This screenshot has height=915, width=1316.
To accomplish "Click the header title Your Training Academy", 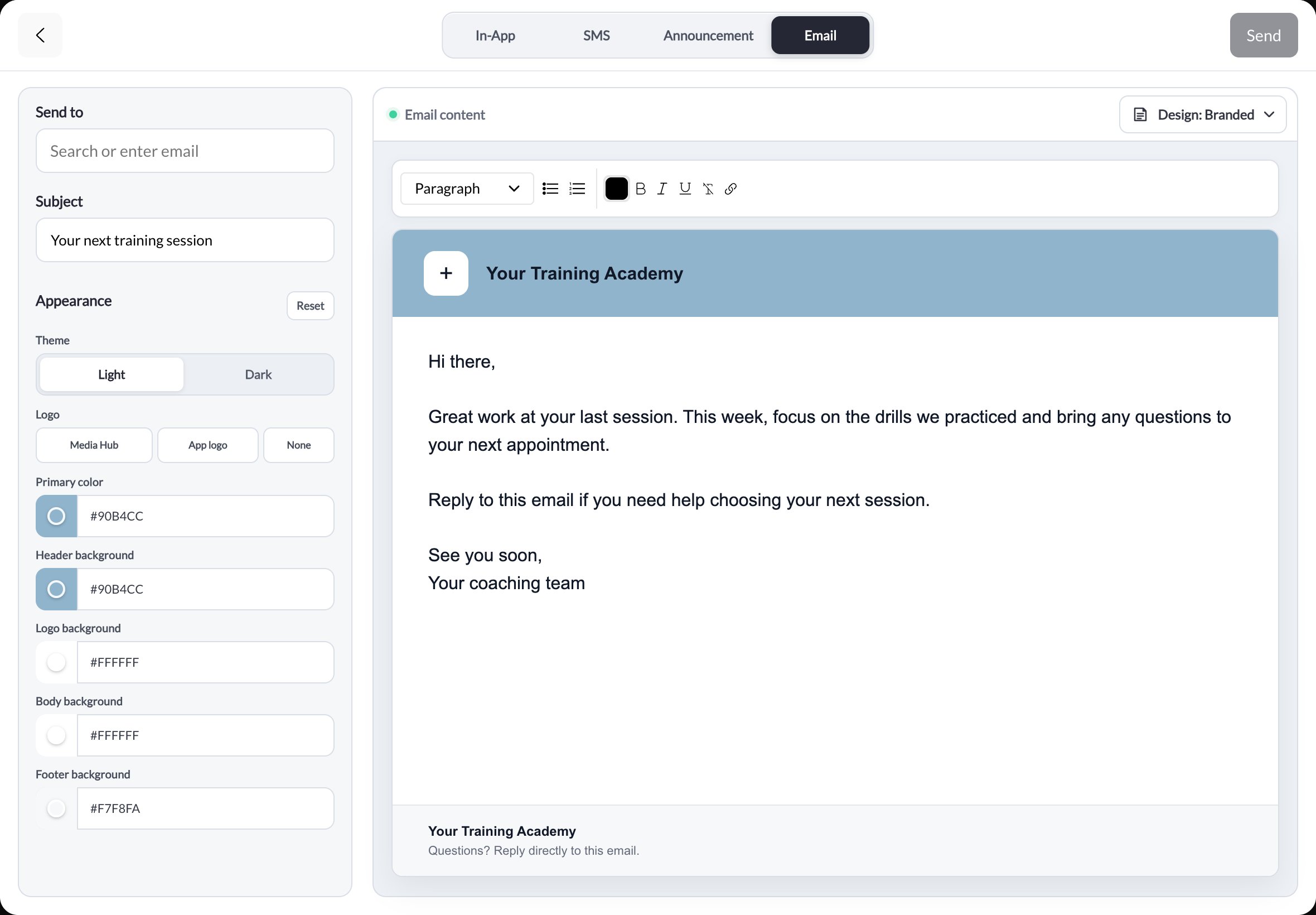I will point(584,273).
